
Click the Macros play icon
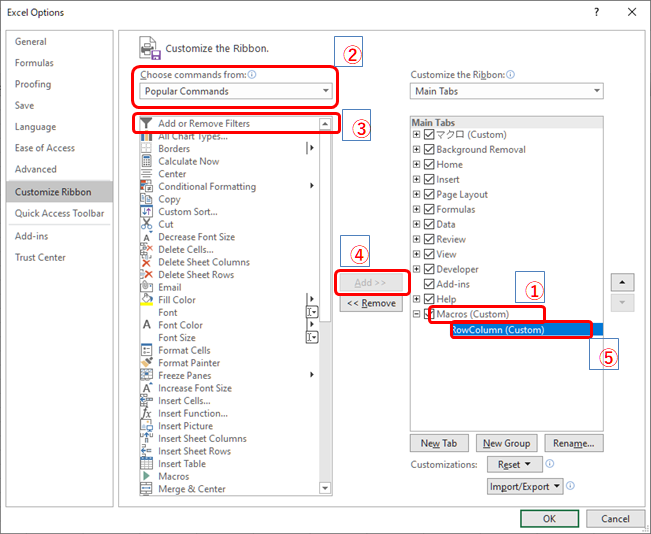click(146, 476)
